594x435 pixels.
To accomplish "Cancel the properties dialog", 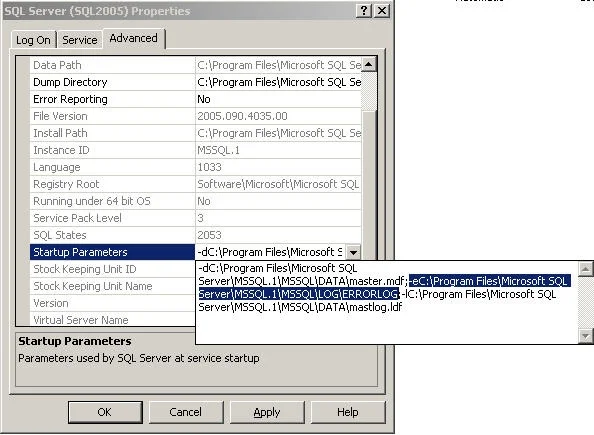I will (186, 412).
